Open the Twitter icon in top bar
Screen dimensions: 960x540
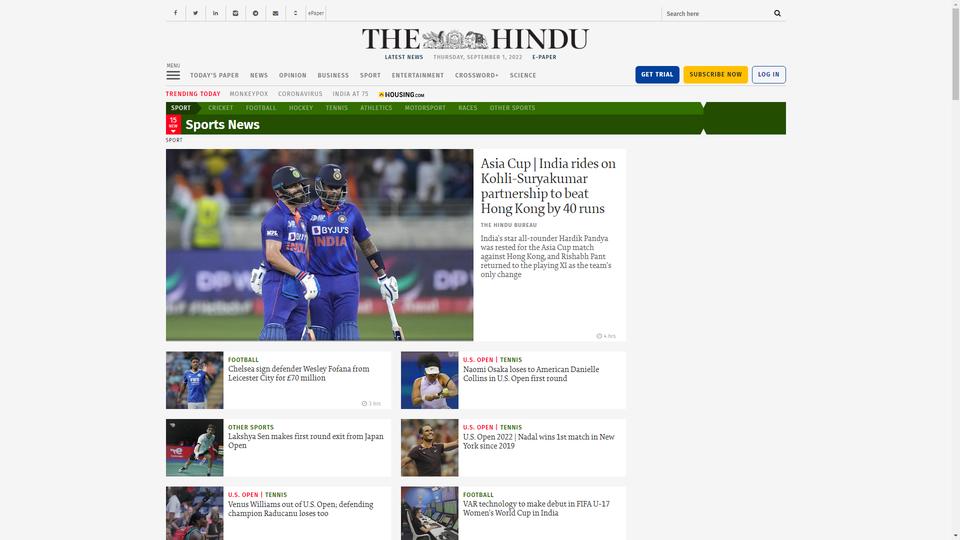click(x=195, y=13)
